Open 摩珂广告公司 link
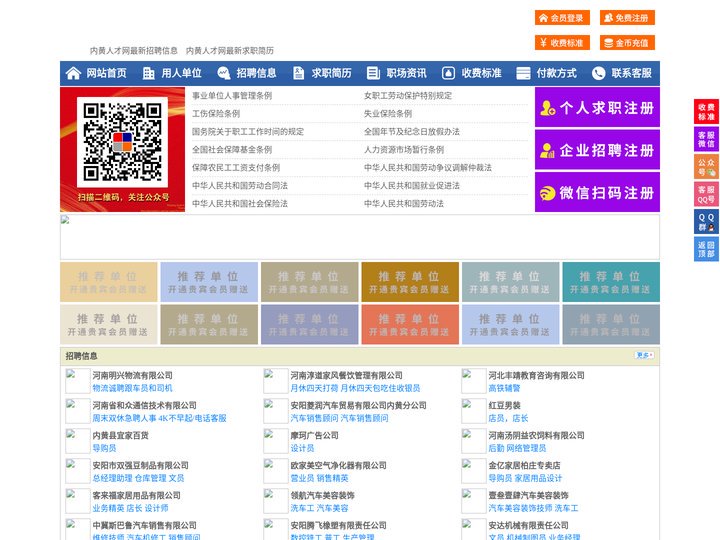This screenshot has height=540, width=720. coord(314,435)
